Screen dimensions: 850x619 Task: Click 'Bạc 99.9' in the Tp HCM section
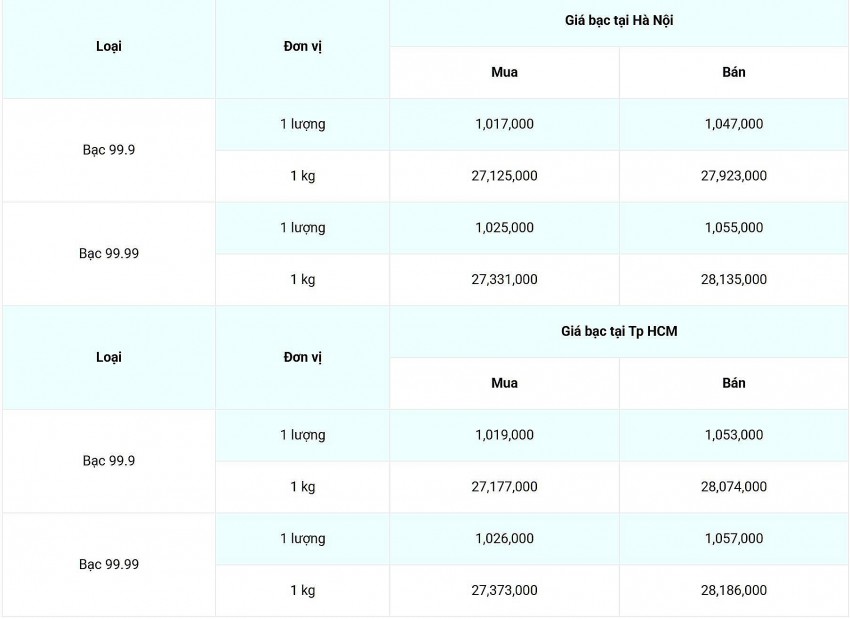pos(109,461)
